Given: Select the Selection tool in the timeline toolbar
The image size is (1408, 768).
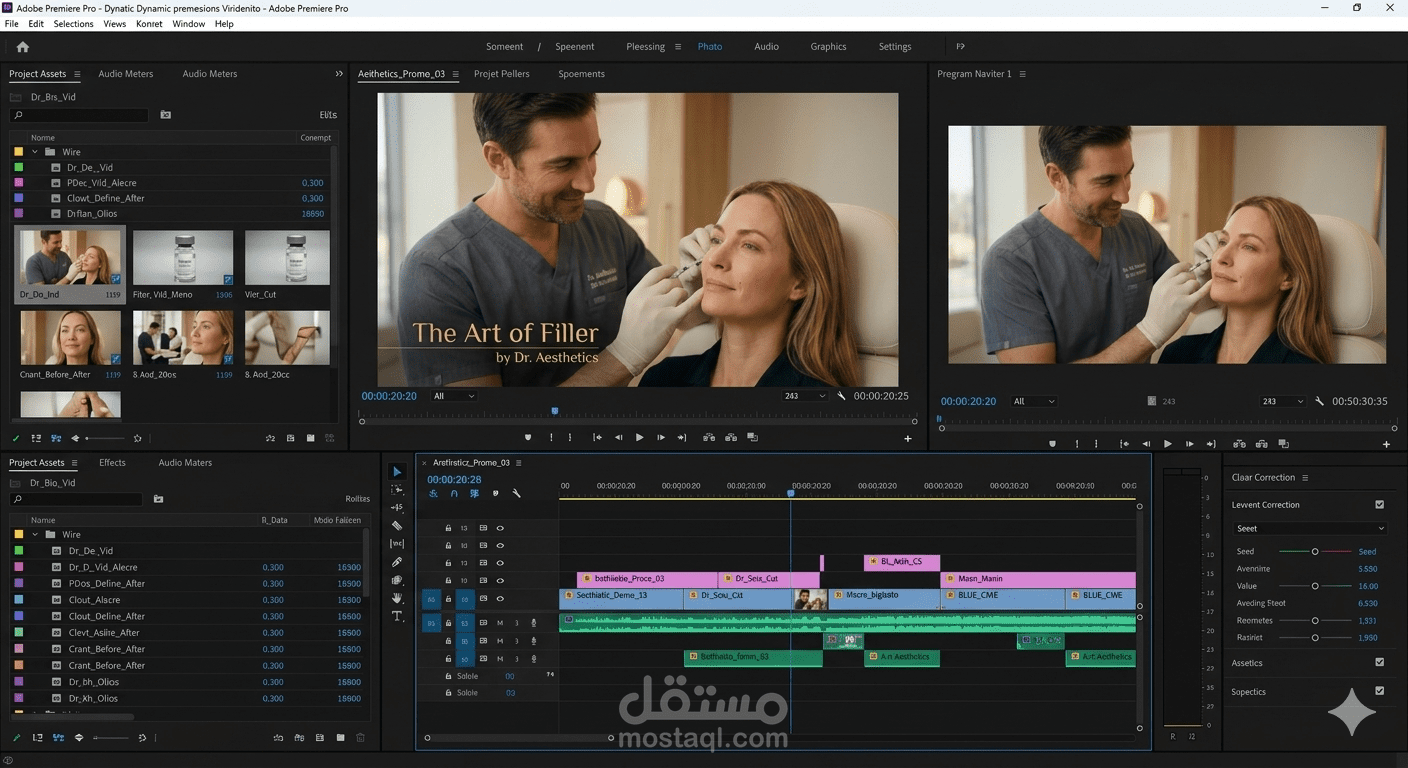Looking at the screenshot, I should pyautogui.click(x=396, y=471).
